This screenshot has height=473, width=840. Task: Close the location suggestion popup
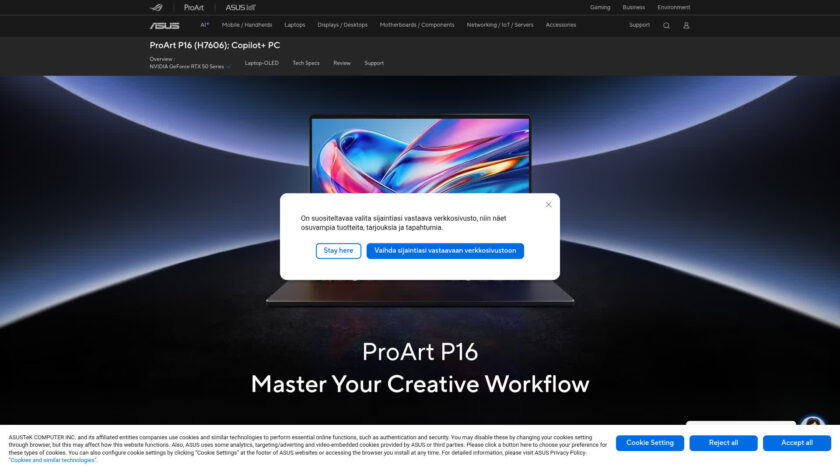point(548,205)
